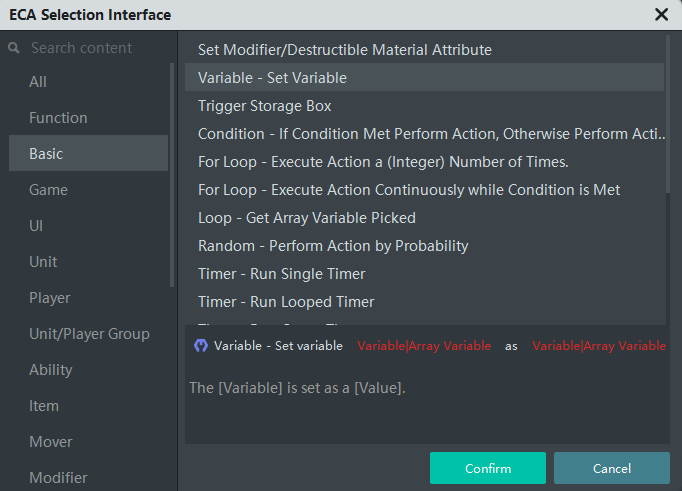Click the search magnifier icon
This screenshot has width=682, height=491.
click(x=14, y=48)
